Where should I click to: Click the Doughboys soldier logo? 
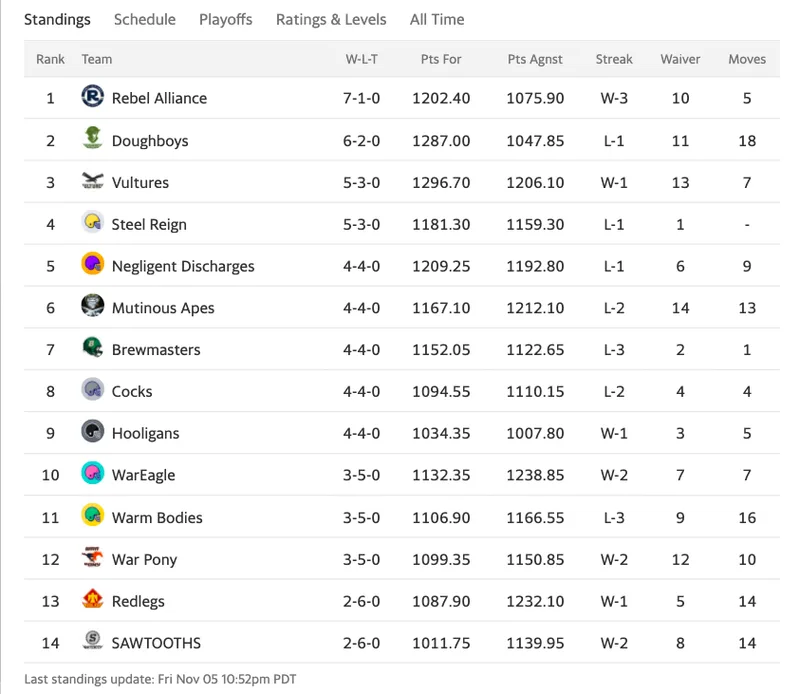tap(92, 138)
